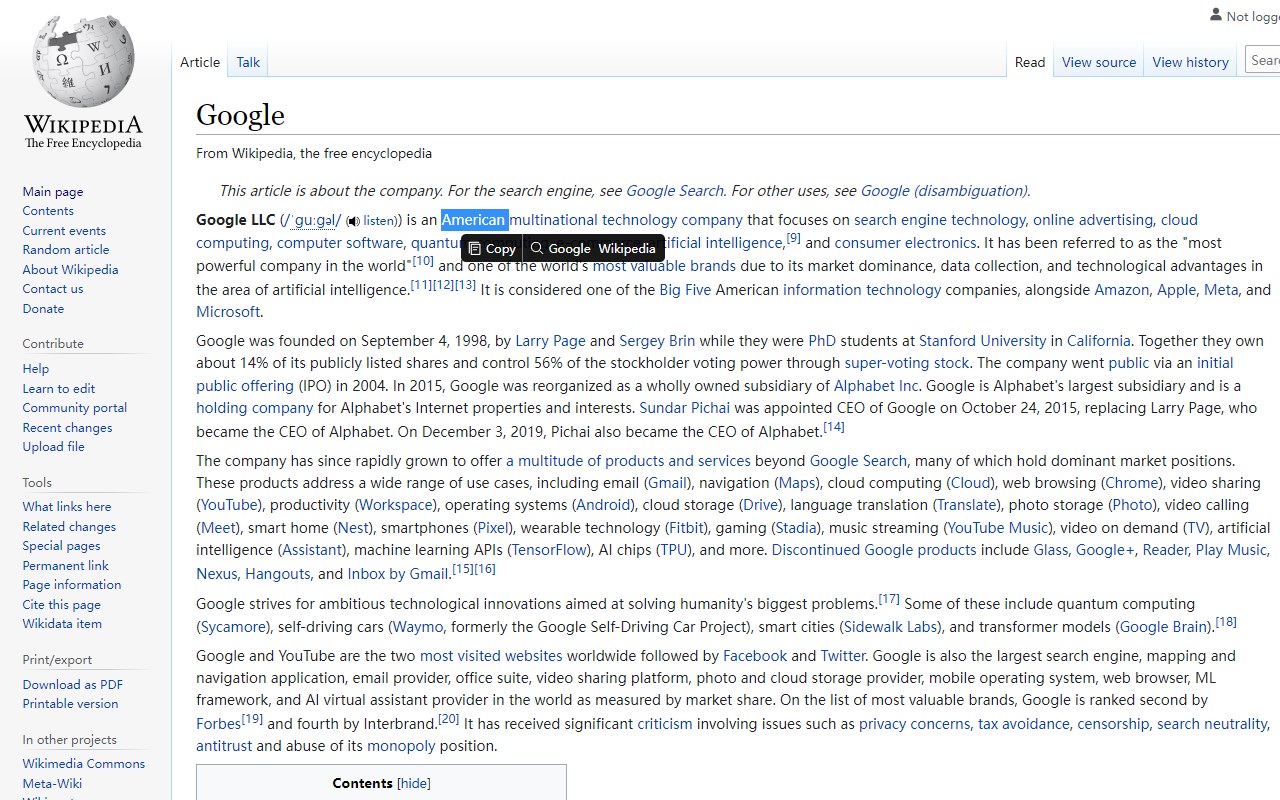Open the Sergey Brin link
1280x800 pixels.
pos(657,341)
